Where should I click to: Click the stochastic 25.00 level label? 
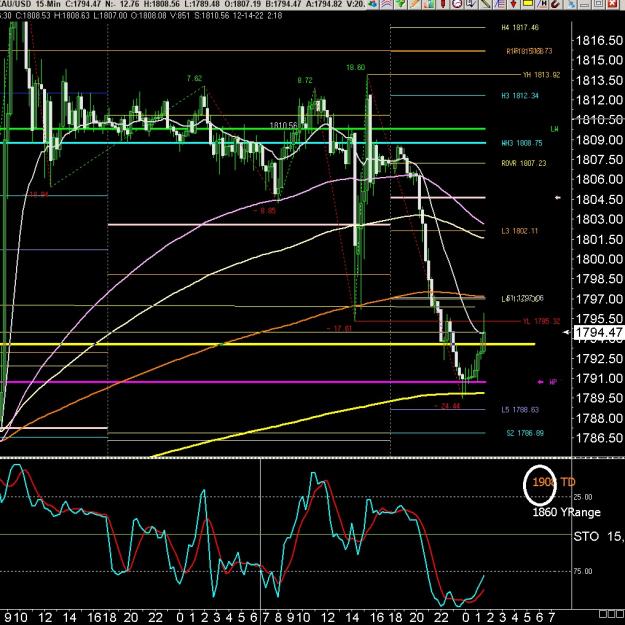tap(582, 497)
